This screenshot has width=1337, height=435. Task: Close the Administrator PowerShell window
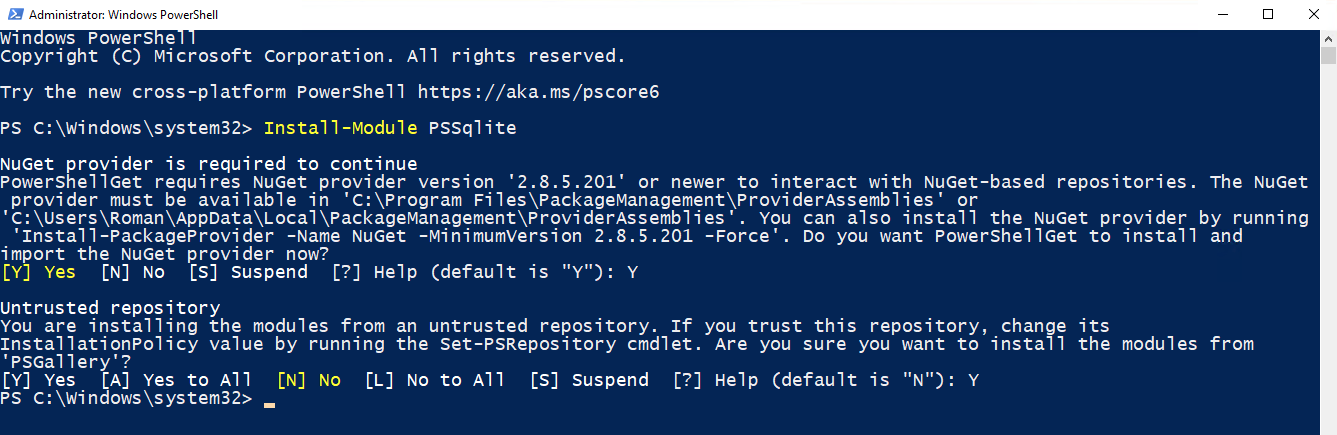click(1314, 15)
